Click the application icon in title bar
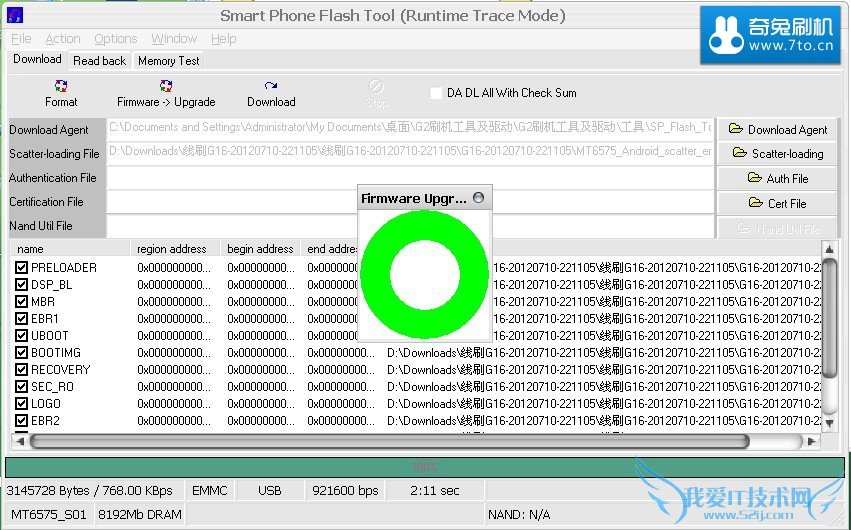Image resolution: width=851 pixels, height=530 pixels. tap(15, 15)
